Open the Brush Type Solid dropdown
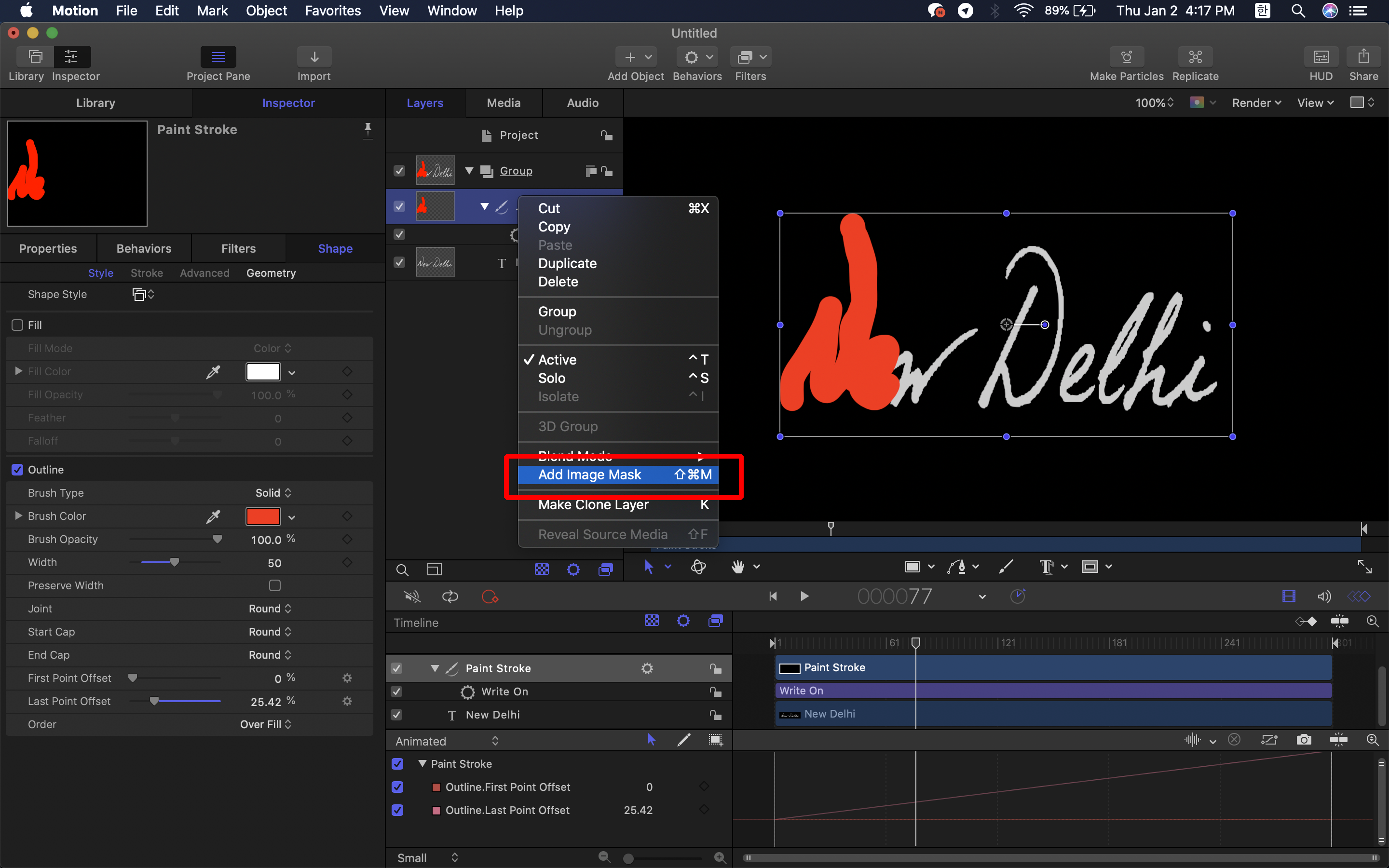 pyautogui.click(x=273, y=493)
